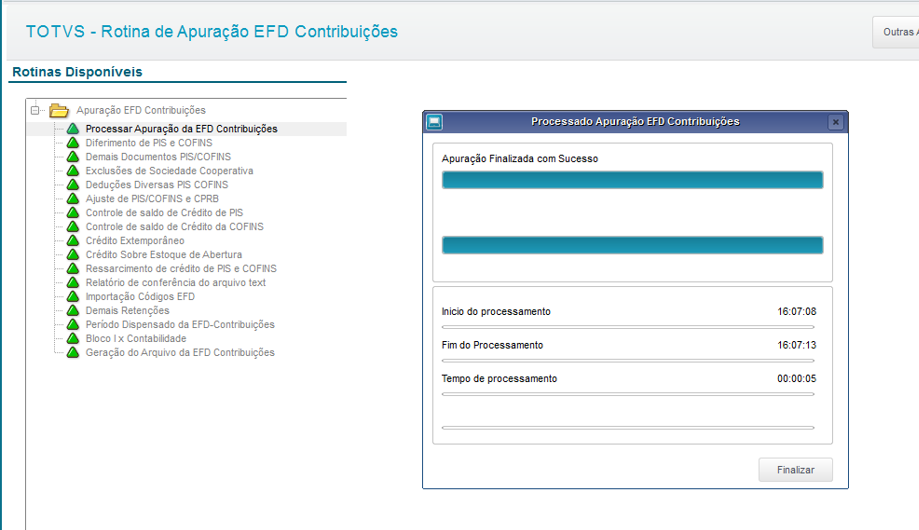Image resolution: width=919 pixels, height=530 pixels.
Task: Click the Tempo de processamento label
Action: 499,379
